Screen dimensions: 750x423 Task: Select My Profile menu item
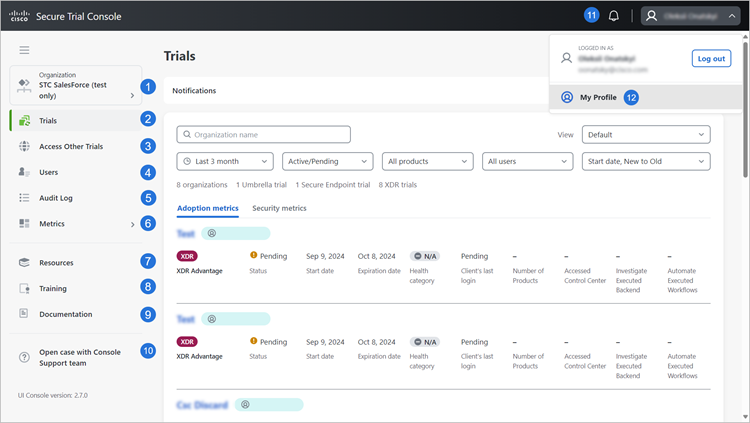646,97
